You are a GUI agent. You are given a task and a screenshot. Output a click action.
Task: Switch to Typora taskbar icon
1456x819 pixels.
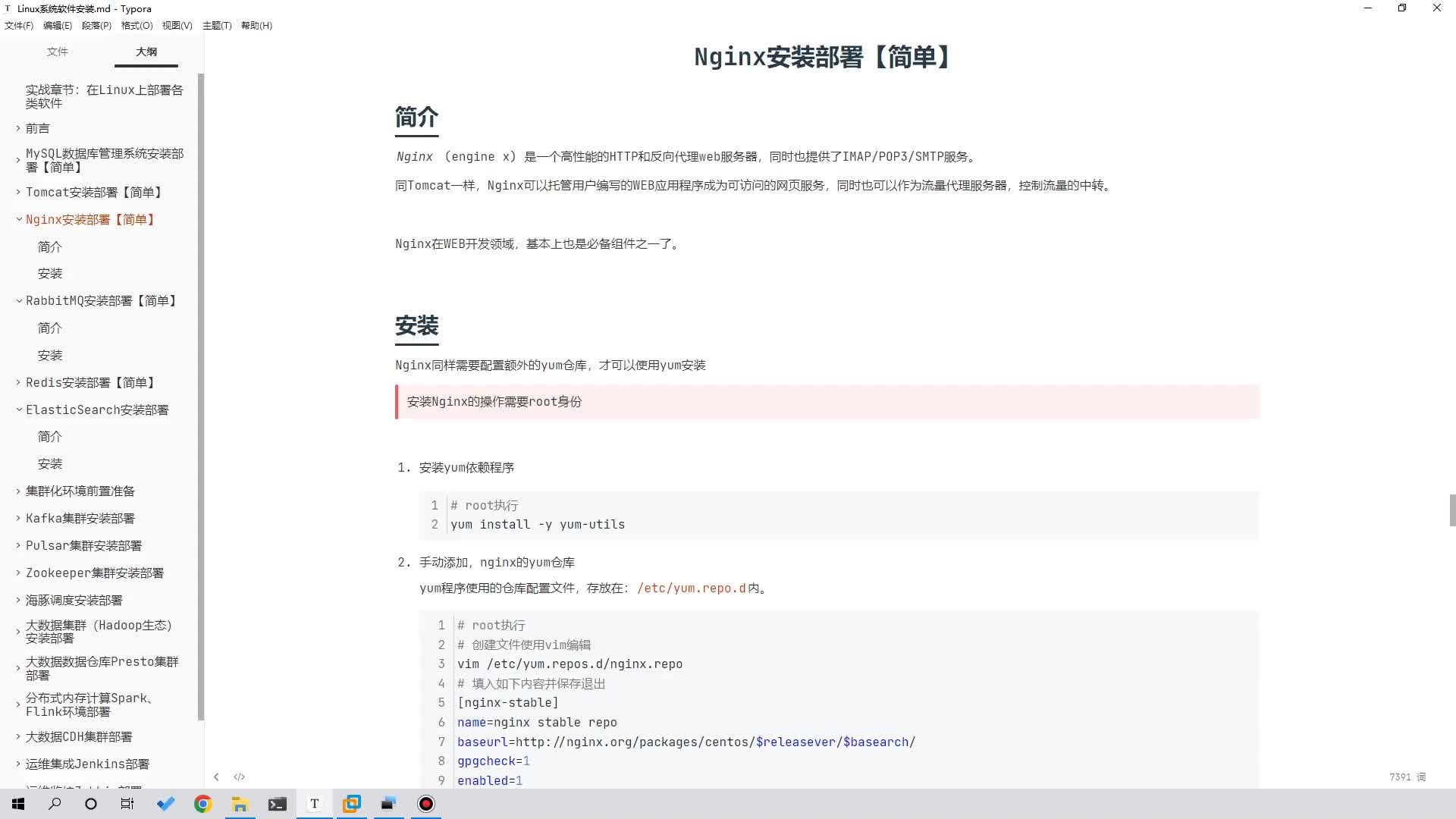[314, 804]
